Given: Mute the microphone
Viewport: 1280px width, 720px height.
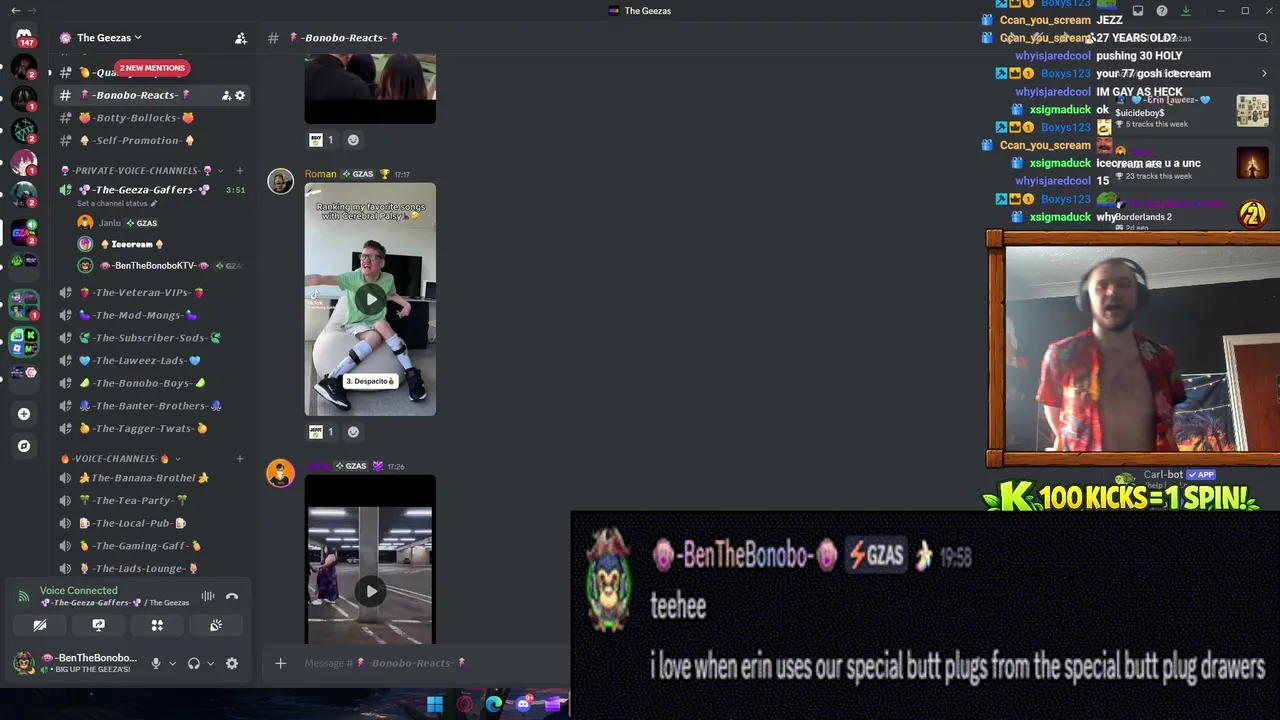Looking at the screenshot, I should pyautogui.click(x=155, y=664).
